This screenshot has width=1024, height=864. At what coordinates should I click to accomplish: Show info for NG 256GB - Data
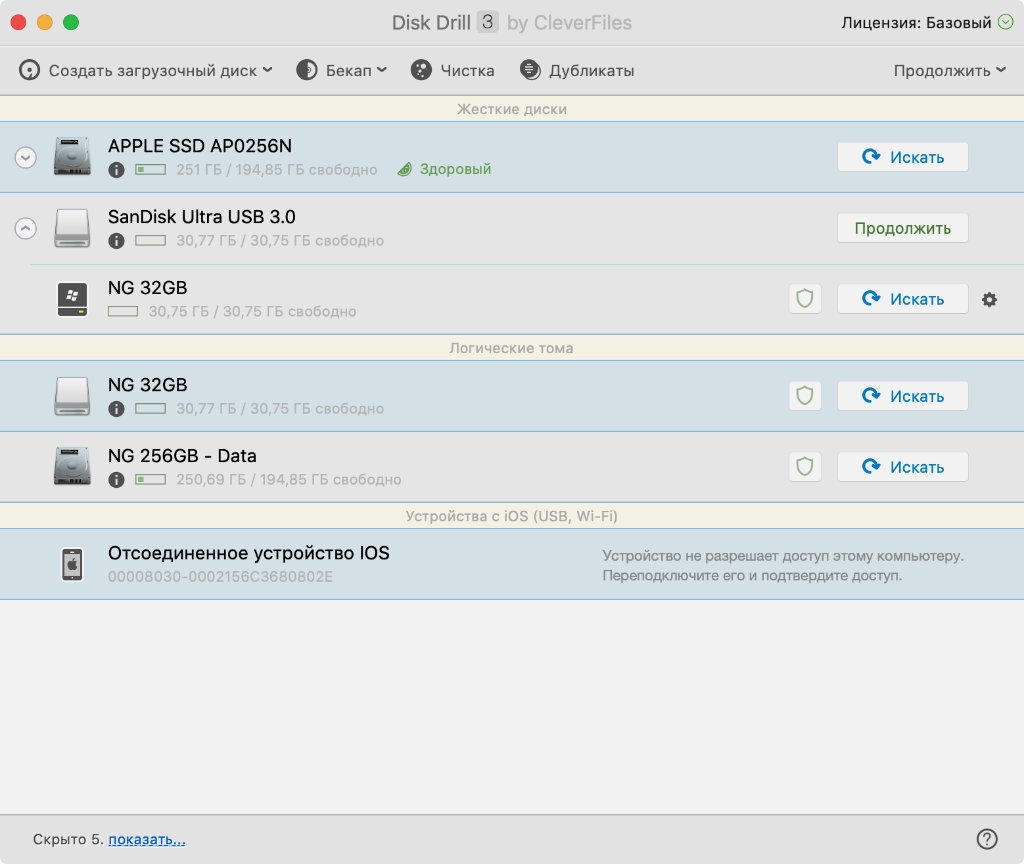[116, 480]
